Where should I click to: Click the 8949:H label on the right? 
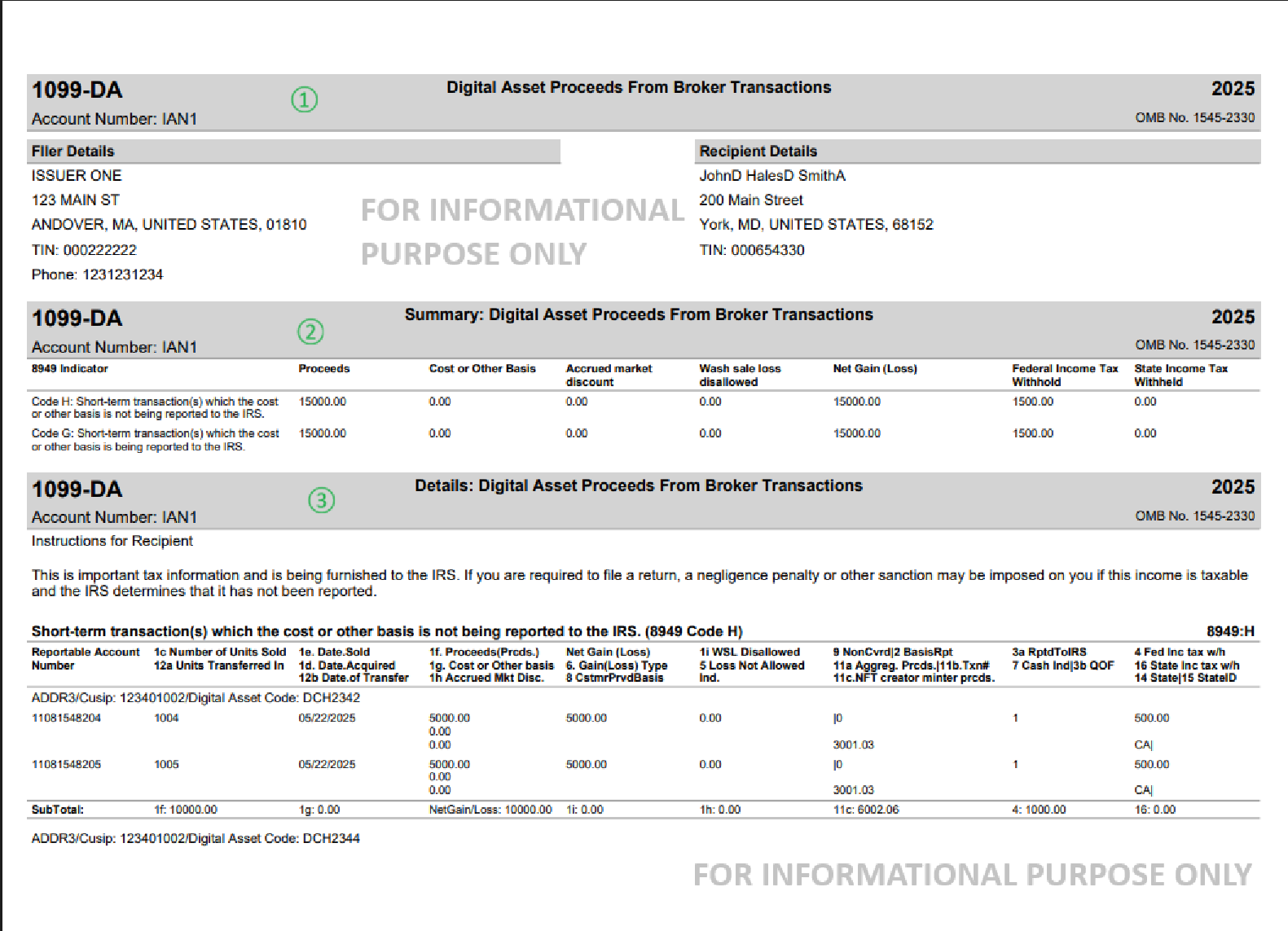[x=1230, y=631]
